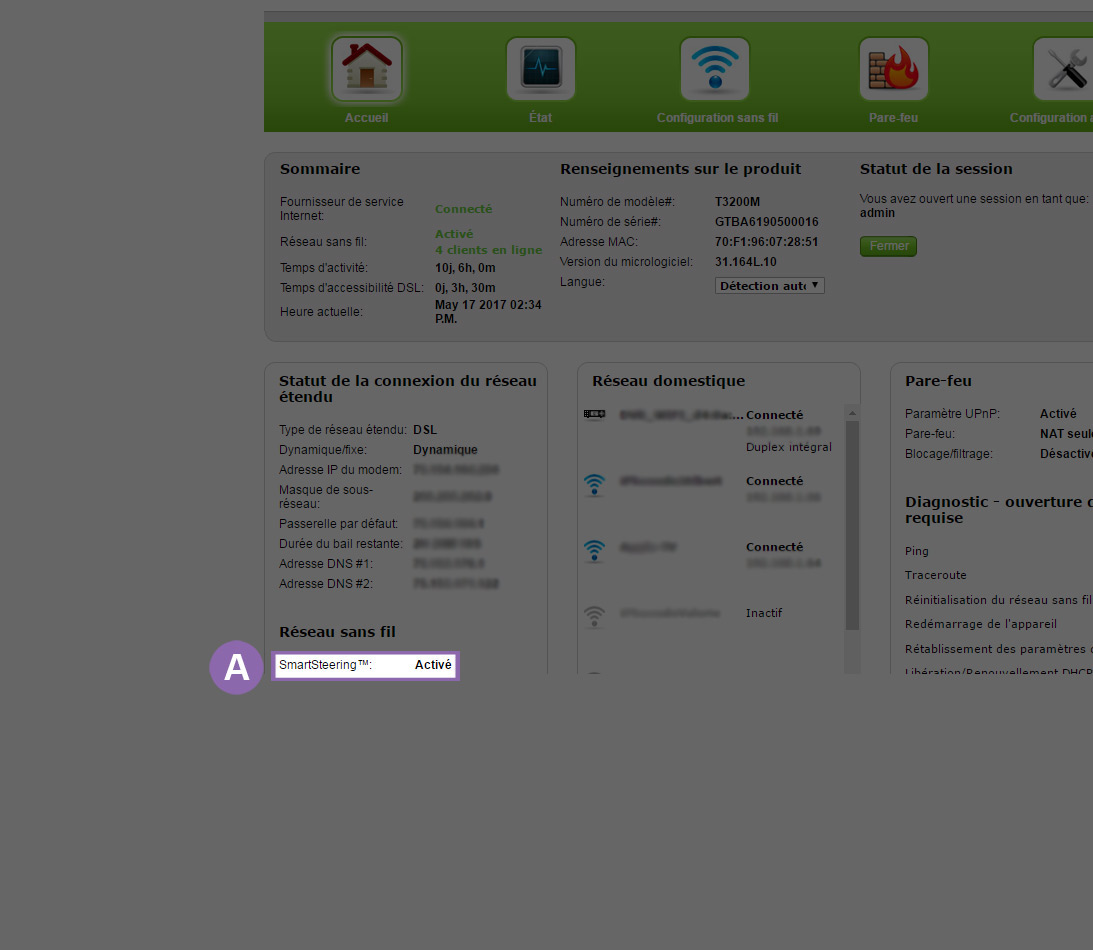Select the Pare-feu tab label

tap(894, 118)
